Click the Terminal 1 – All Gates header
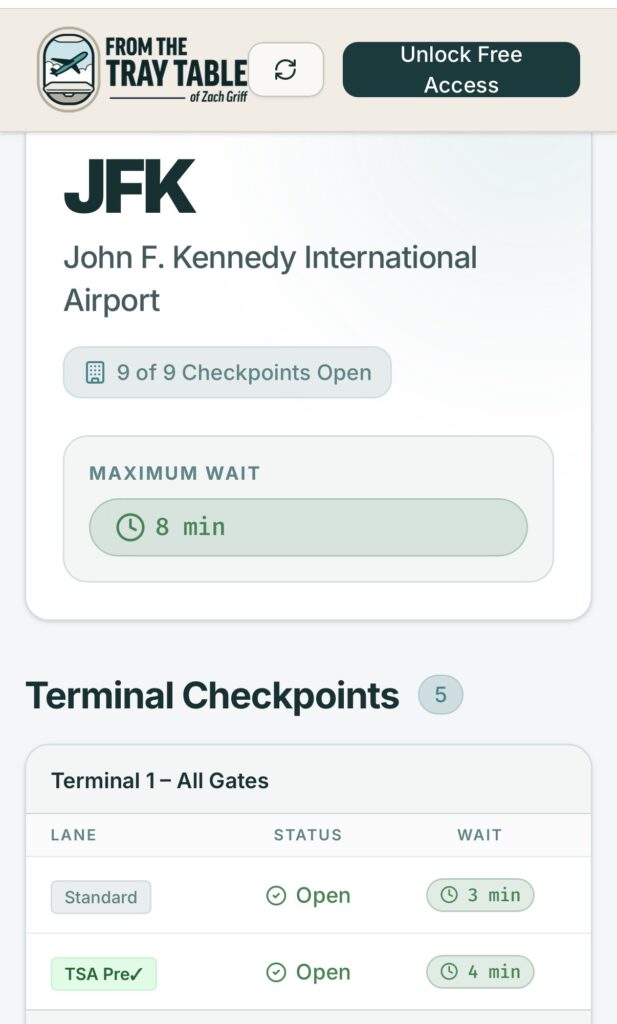The image size is (617, 1024). [x=160, y=780]
